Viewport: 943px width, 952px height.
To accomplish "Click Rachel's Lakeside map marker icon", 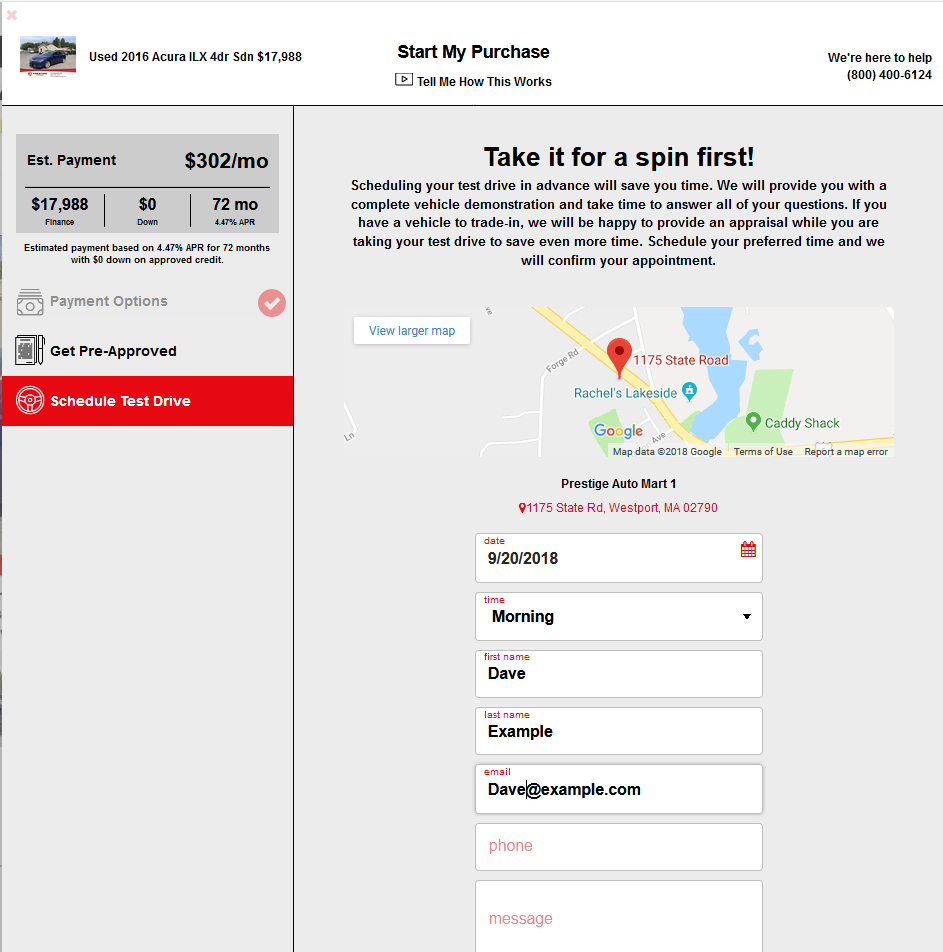I will [689, 392].
